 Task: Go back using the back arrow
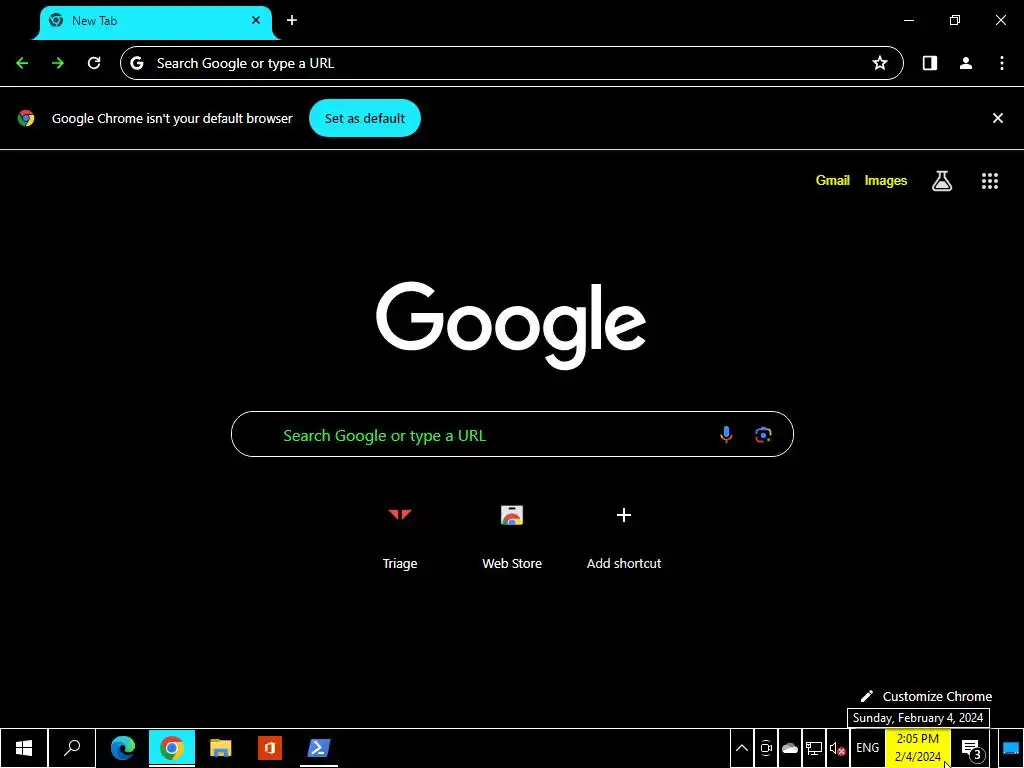pyautogui.click(x=22, y=63)
